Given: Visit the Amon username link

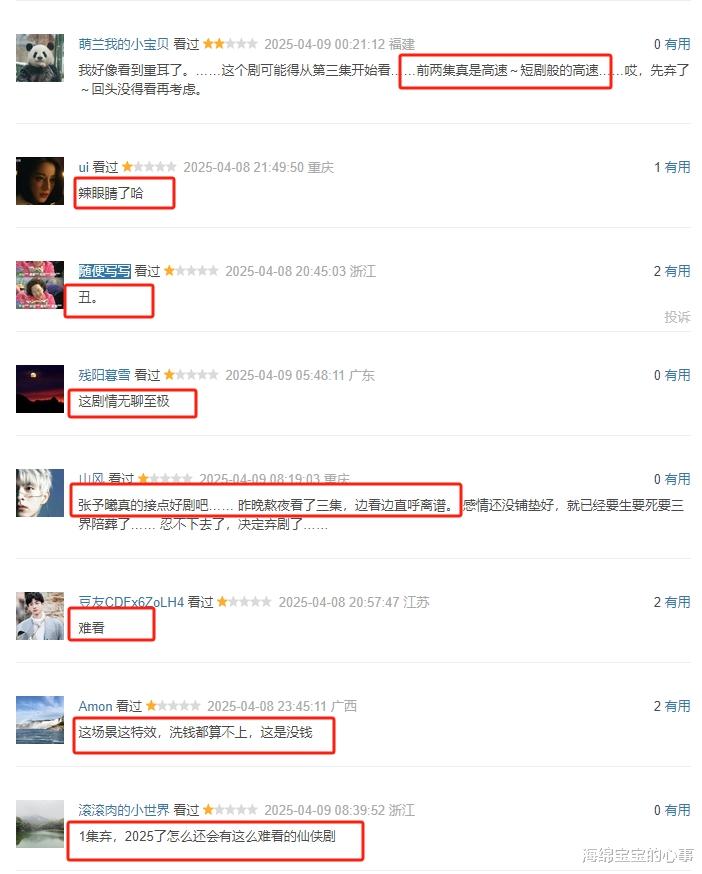Looking at the screenshot, I should pyautogui.click(x=95, y=706).
